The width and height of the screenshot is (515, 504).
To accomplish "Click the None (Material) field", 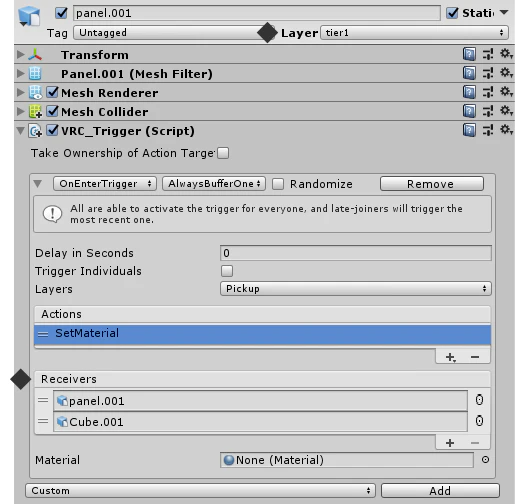I will click(x=347, y=460).
